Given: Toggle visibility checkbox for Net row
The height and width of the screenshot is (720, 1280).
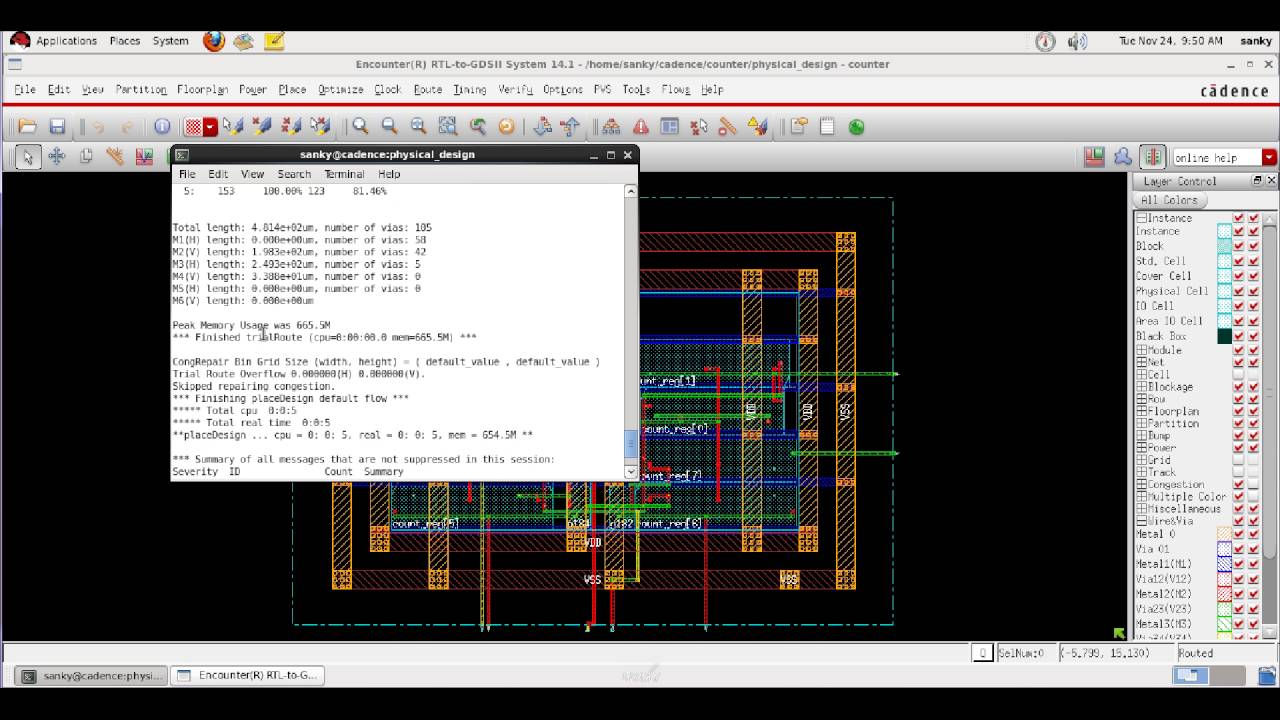Looking at the screenshot, I should [x=1239, y=362].
